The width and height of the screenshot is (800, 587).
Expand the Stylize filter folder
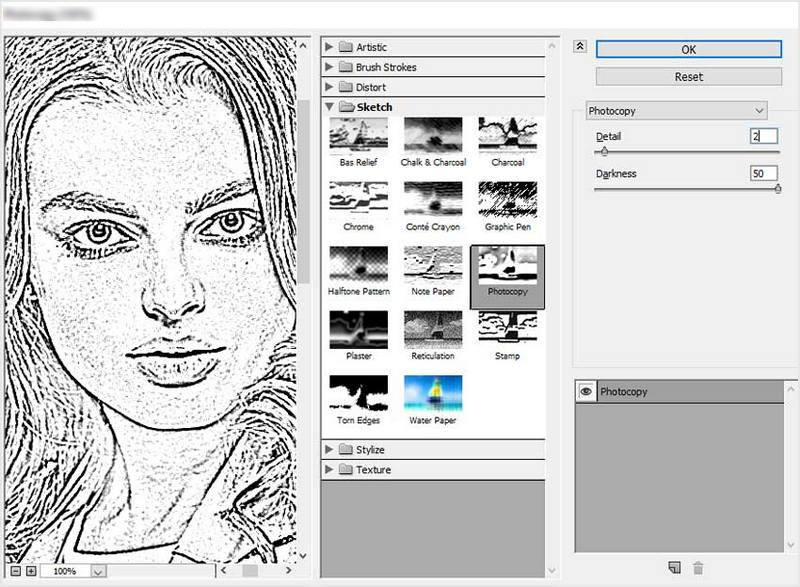pyautogui.click(x=329, y=449)
